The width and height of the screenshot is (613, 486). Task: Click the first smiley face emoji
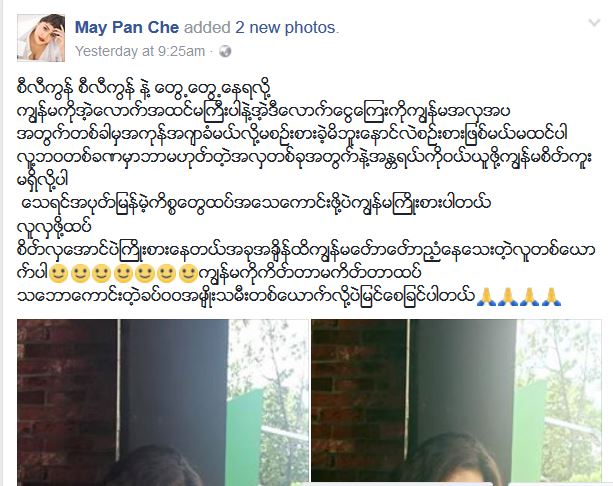[59, 273]
